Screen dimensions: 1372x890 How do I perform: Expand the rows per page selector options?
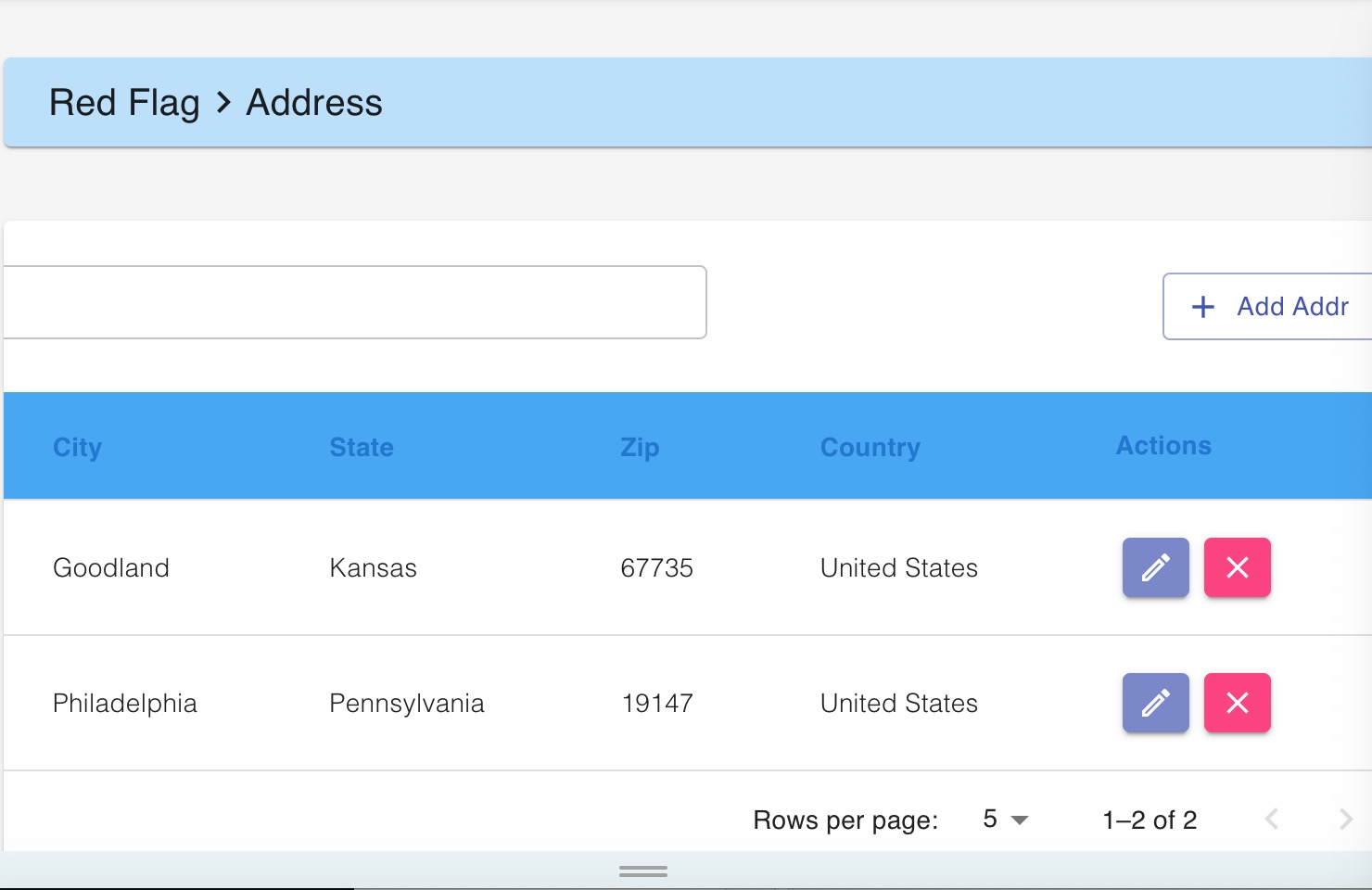(1004, 820)
